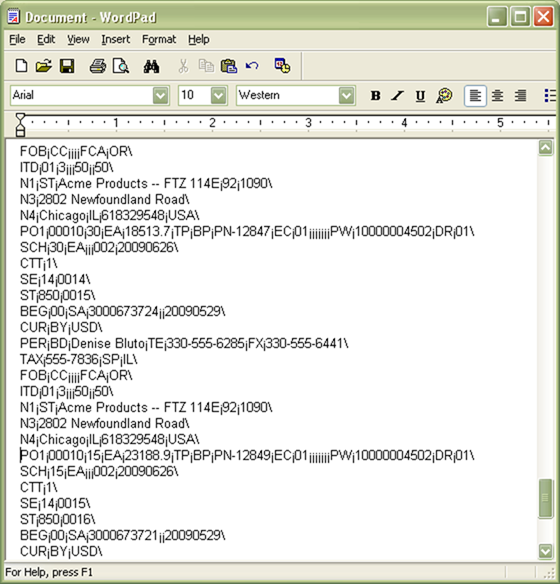Paste clipboard contents using Paste icon
Viewport: 560px width, 584px height.
pyautogui.click(x=229, y=66)
